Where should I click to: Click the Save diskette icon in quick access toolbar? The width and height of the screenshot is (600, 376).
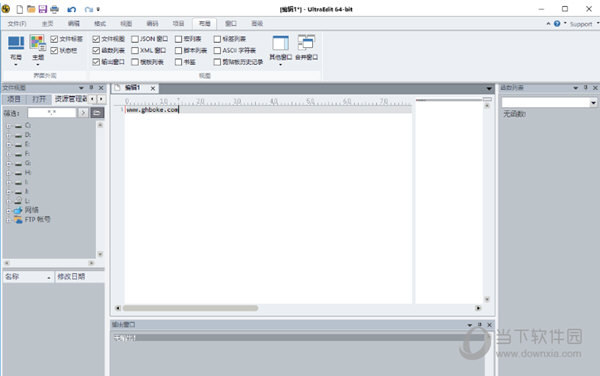click(42, 9)
